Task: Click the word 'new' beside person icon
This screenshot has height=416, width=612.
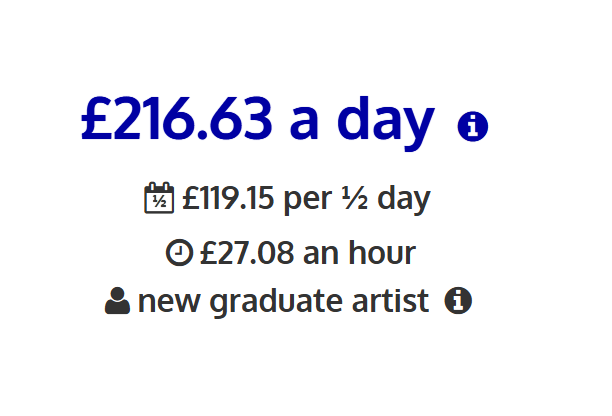Action: [x=169, y=304]
